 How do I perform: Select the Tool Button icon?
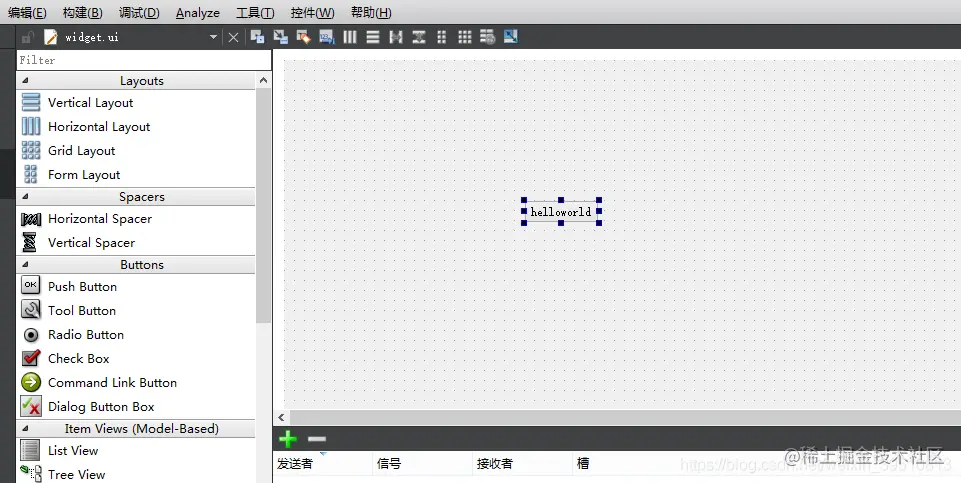(31, 310)
